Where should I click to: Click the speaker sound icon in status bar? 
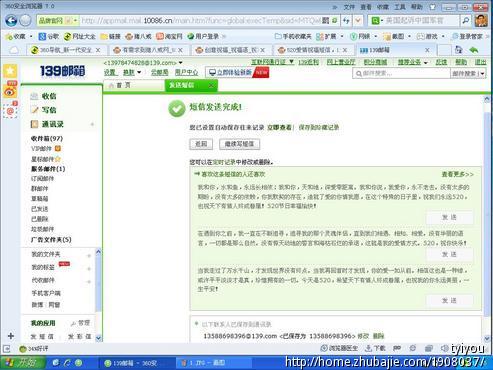tap(444, 349)
